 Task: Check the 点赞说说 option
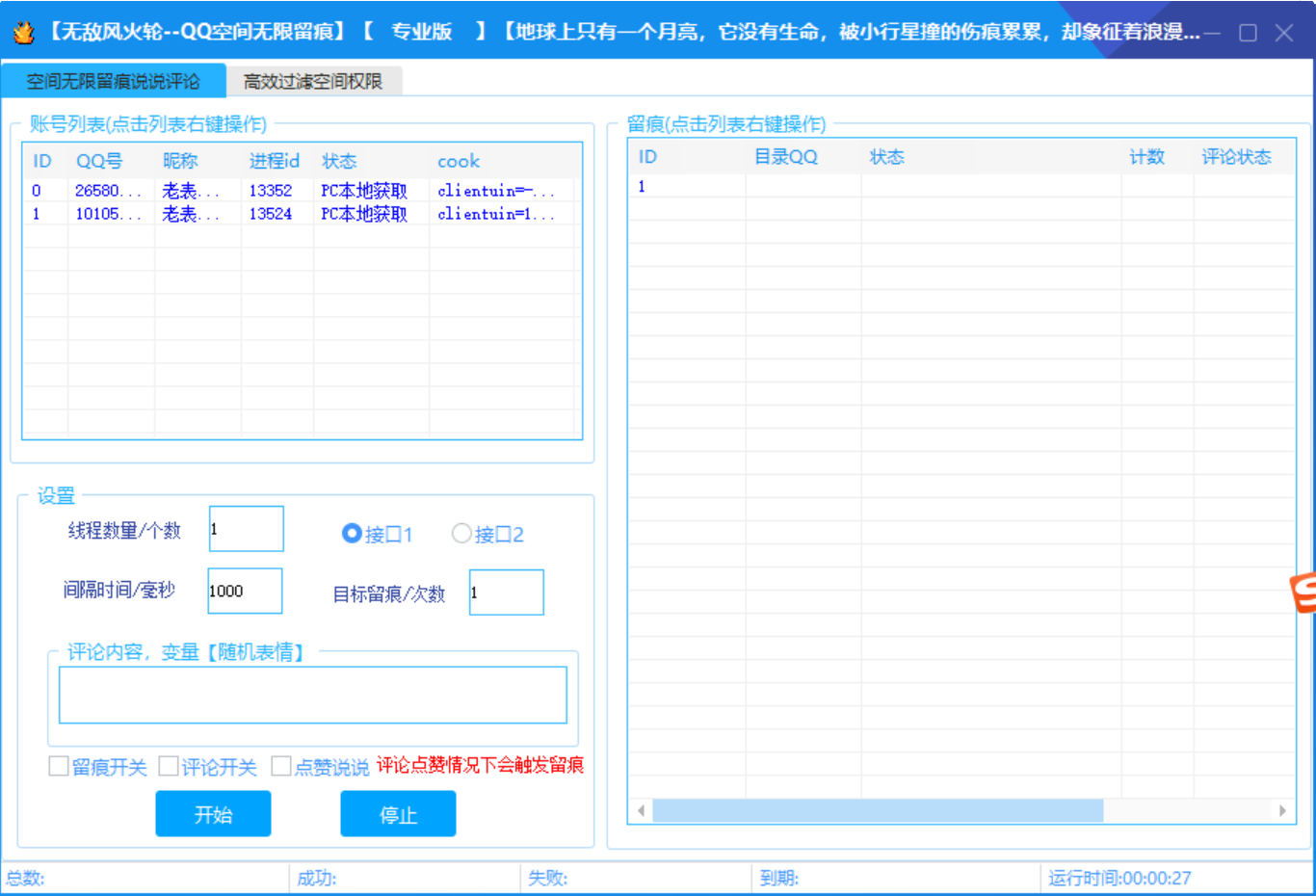(281, 766)
